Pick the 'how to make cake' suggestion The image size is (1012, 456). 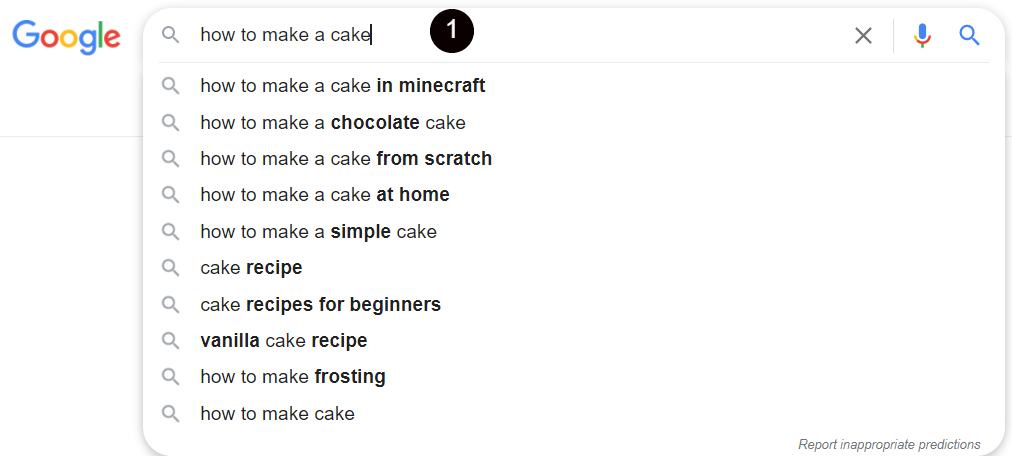pos(573,413)
